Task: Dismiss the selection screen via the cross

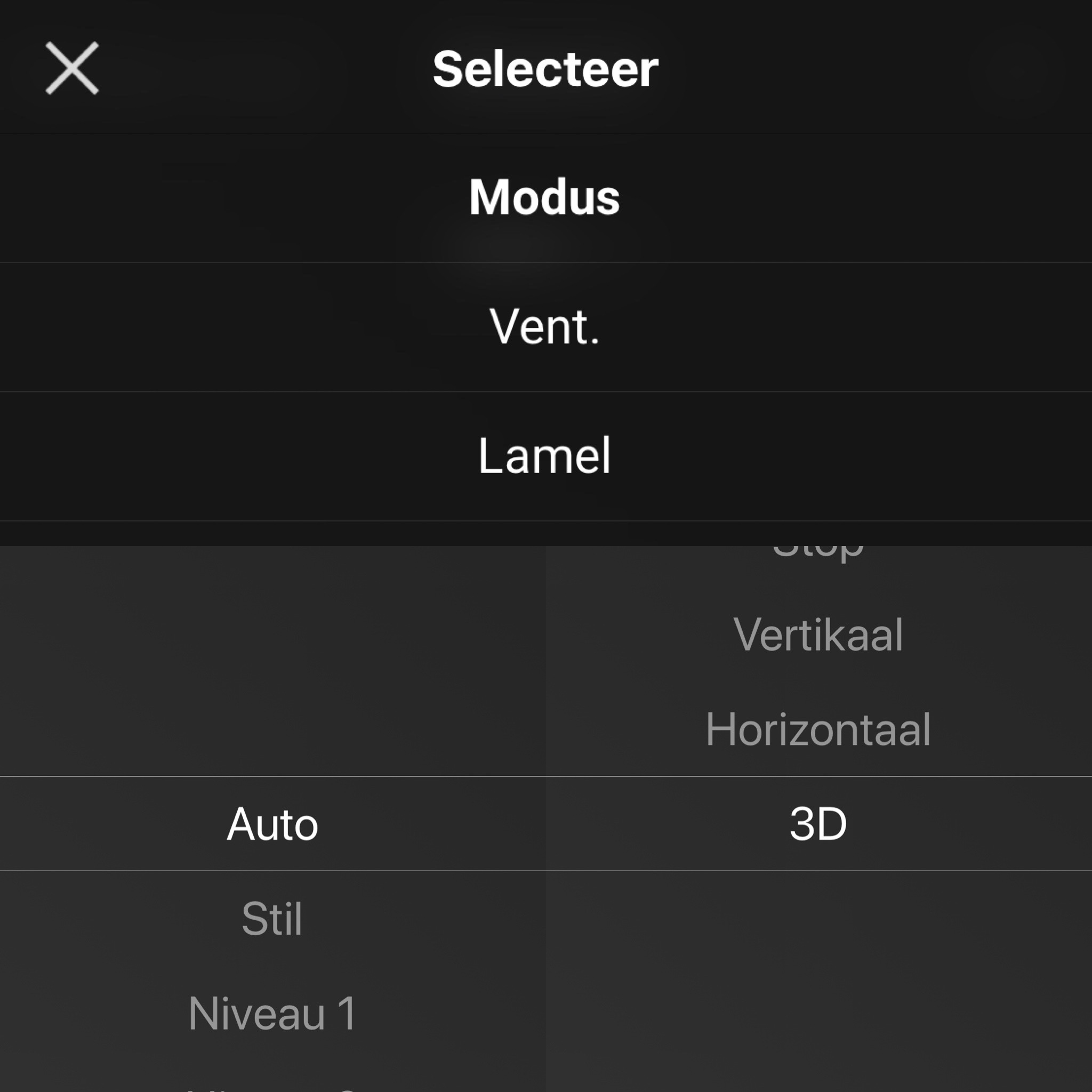Action: 73,68
